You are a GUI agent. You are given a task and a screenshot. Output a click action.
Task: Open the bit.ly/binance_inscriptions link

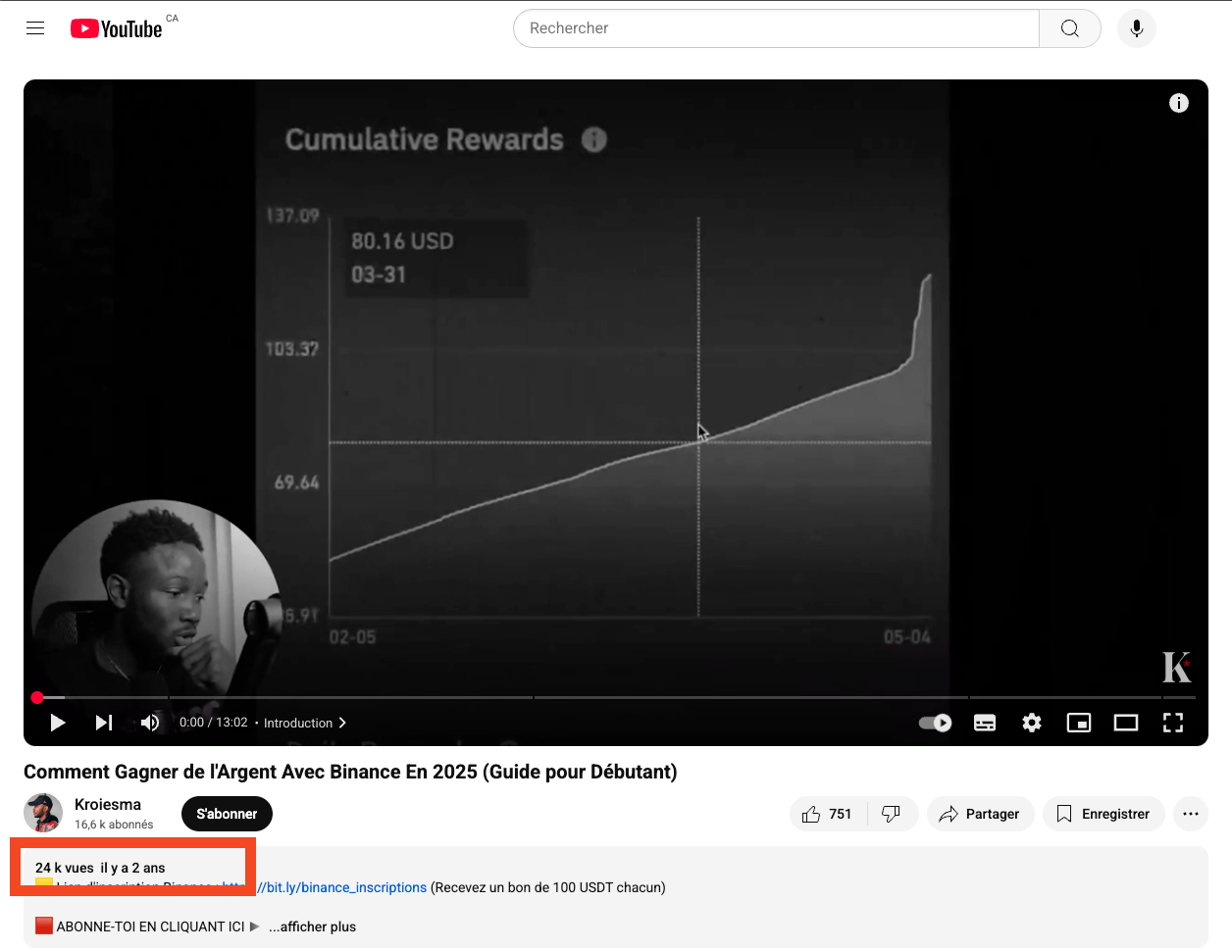[343, 887]
